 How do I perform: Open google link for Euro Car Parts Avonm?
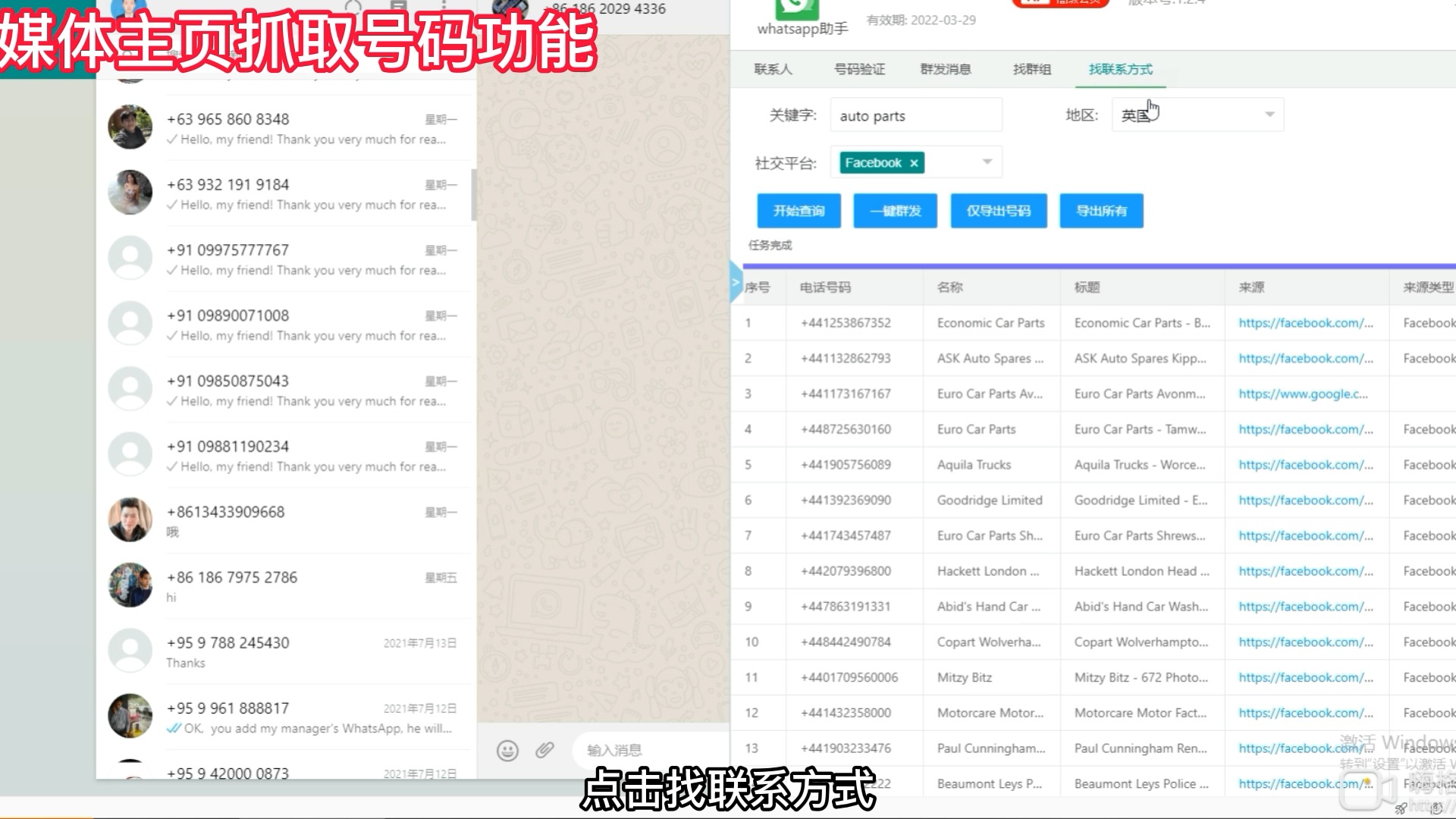tap(1303, 394)
